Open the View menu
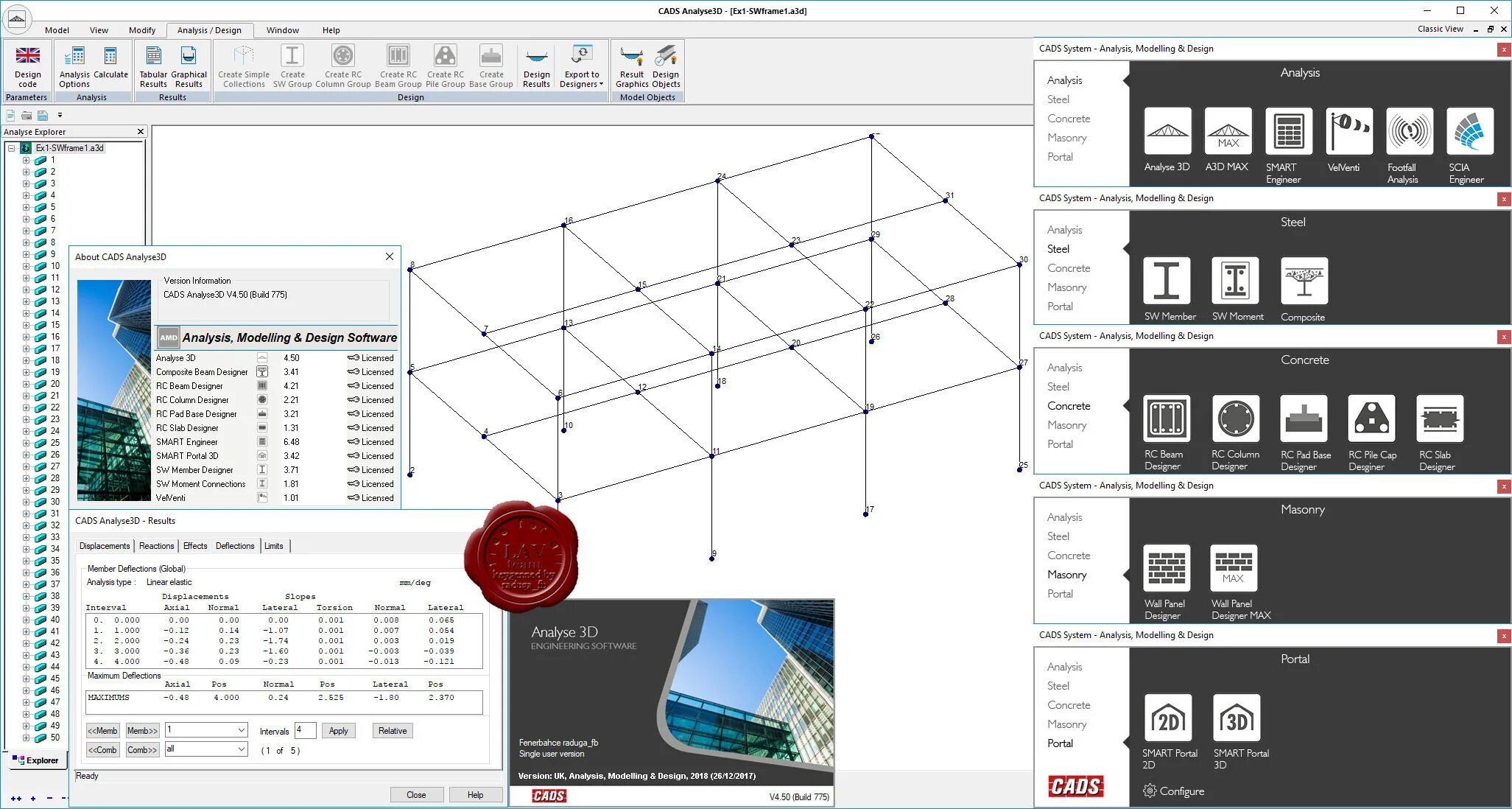Image resolution: width=1512 pixels, height=809 pixels. (x=99, y=30)
